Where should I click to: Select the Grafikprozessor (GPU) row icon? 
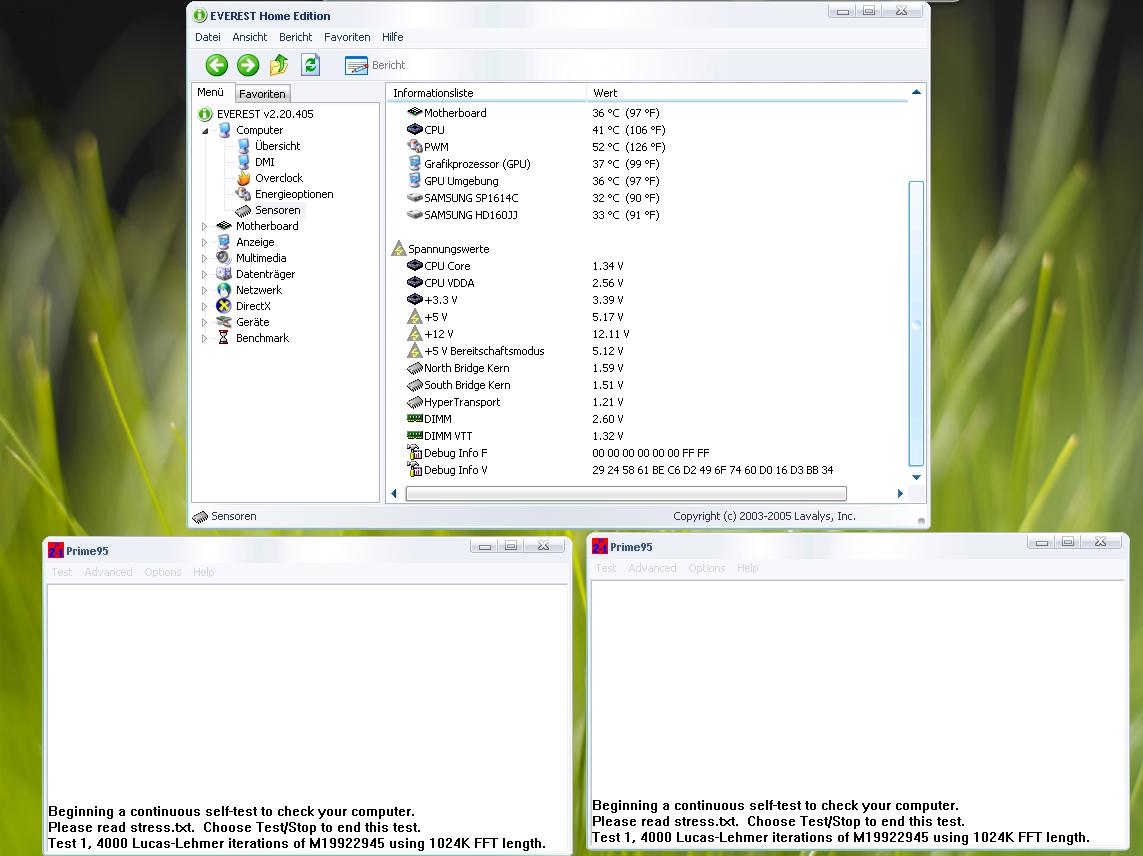(x=415, y=163)
